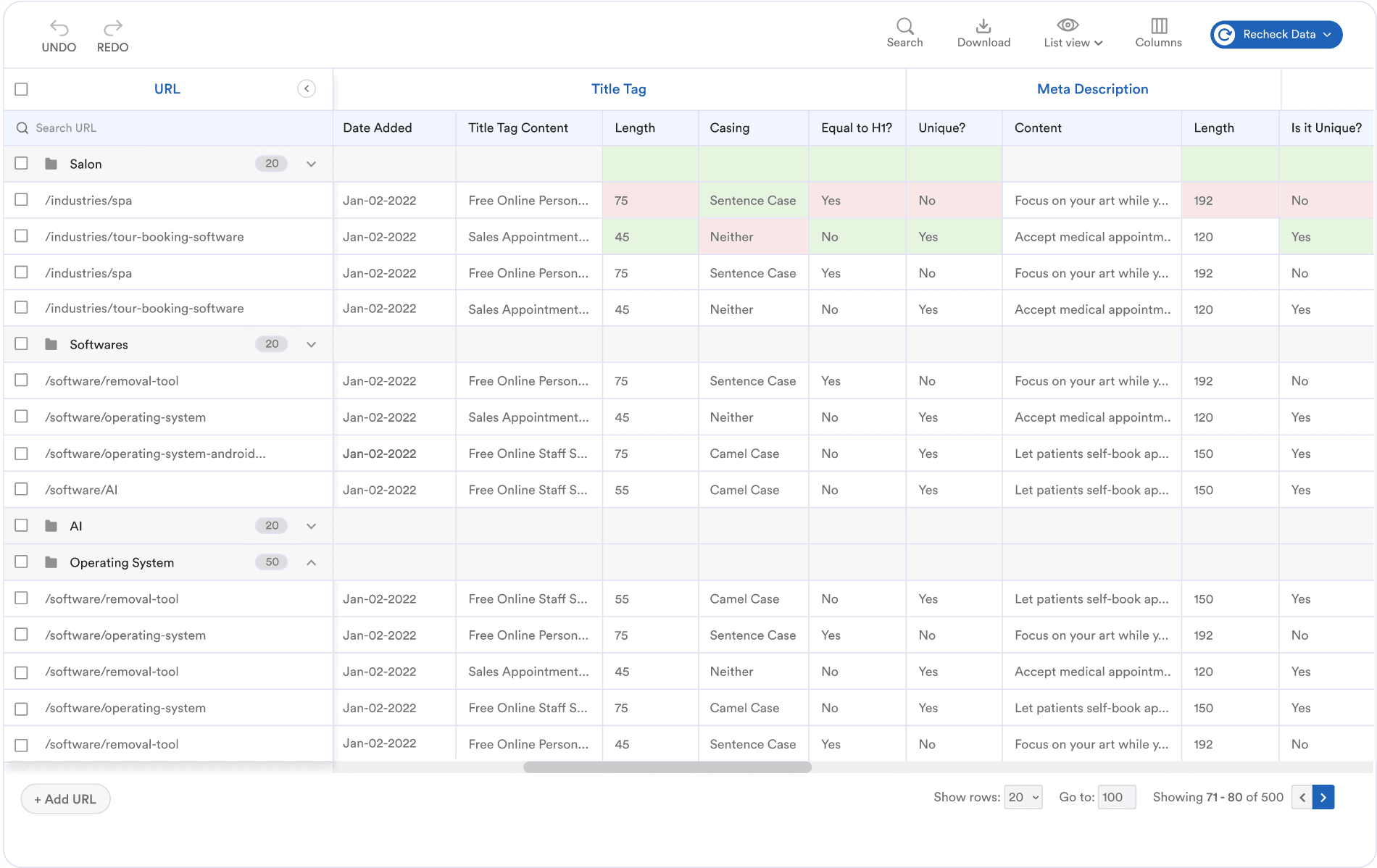The width and height of the screenshot is (1377, 868).
Task: Sort by Equal to H1? column header
Action: (857, 128)
